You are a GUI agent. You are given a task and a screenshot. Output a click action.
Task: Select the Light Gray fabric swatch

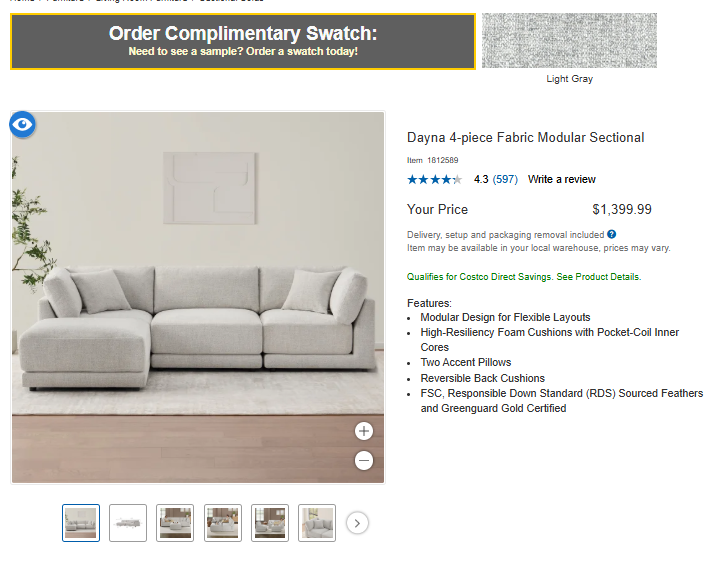pyautogui.click(x=569, y=41)
